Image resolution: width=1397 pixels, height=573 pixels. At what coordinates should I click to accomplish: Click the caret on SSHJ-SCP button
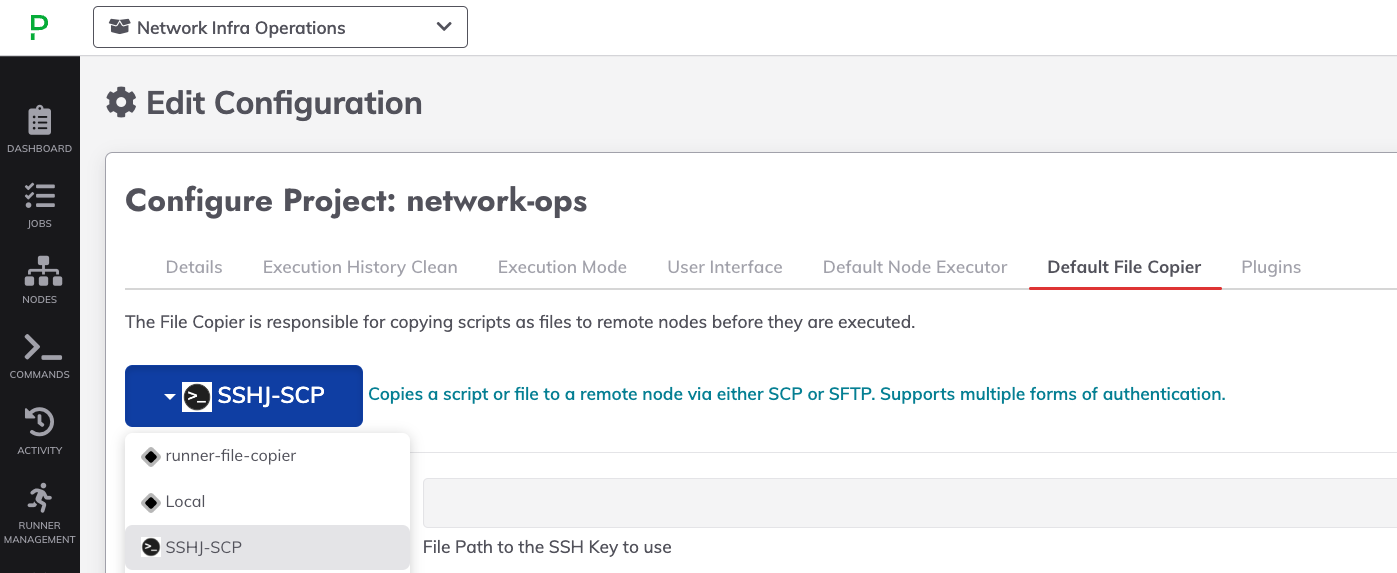170,397
